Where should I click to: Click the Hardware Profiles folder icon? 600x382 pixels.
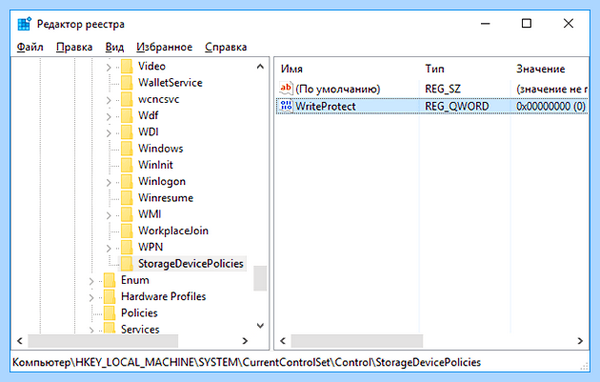[109, 296]
